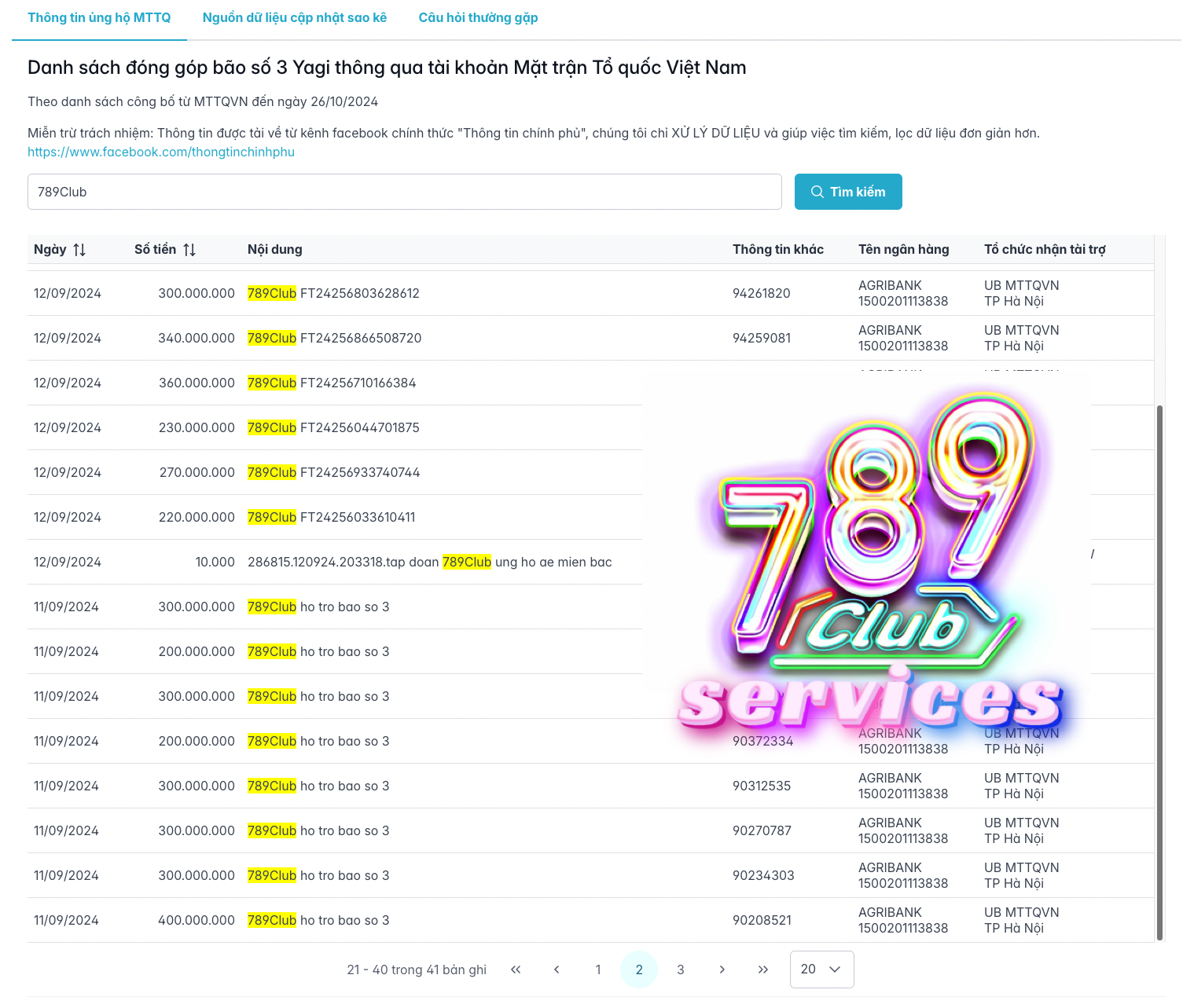
Task: Sort by Số tiền column arrows icon
Action: click(x=189, y=250)
